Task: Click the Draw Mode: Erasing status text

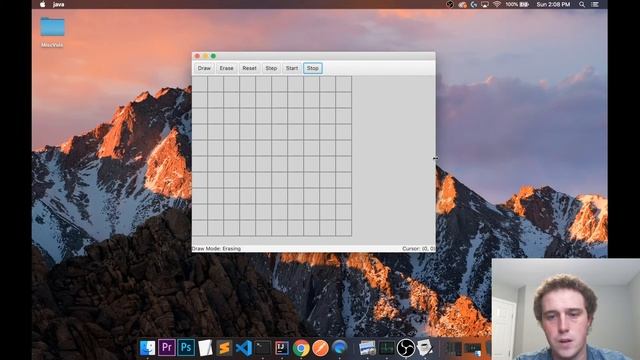Action: 216,249
